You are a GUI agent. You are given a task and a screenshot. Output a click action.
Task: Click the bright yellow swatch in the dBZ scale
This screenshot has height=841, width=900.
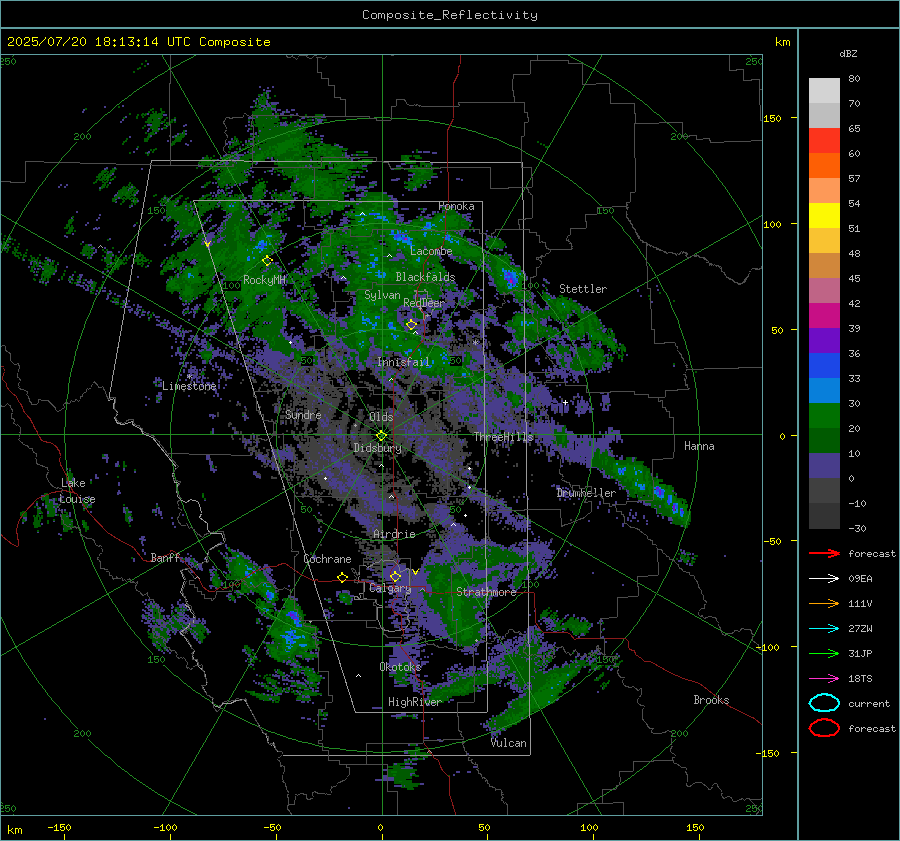(824, 215)
